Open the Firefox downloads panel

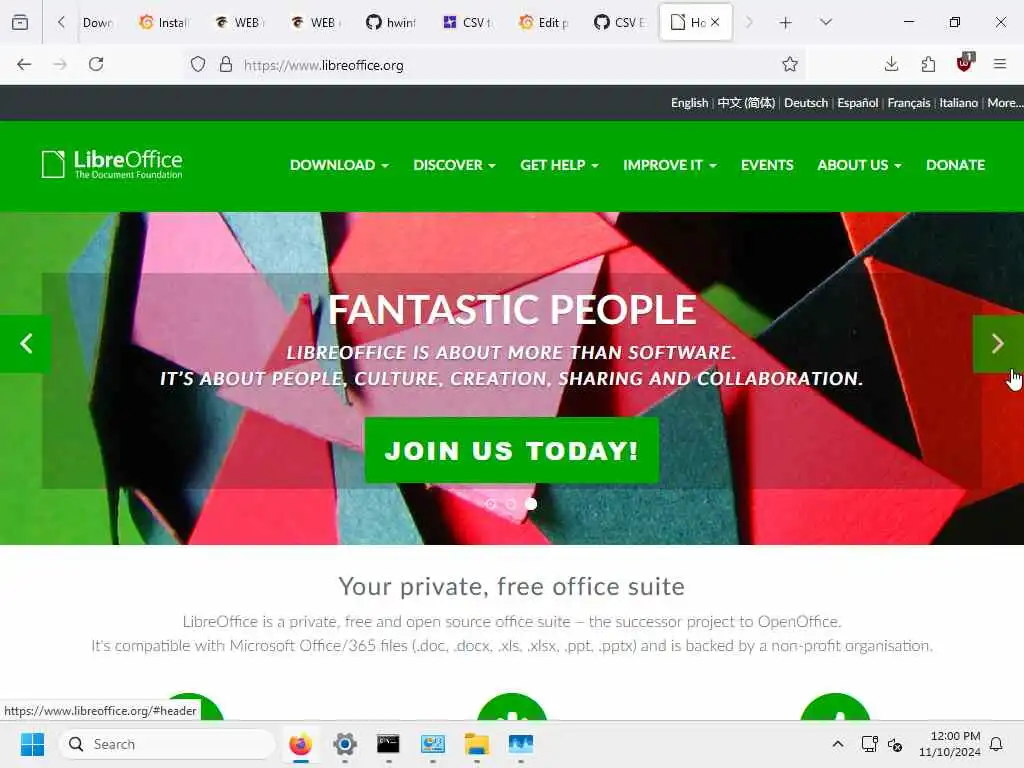pos(891,64)
